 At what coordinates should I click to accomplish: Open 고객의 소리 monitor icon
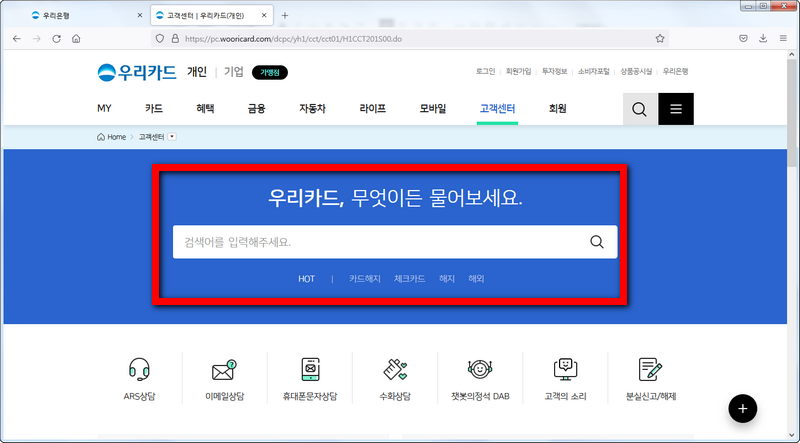click(x=565, y=368)
